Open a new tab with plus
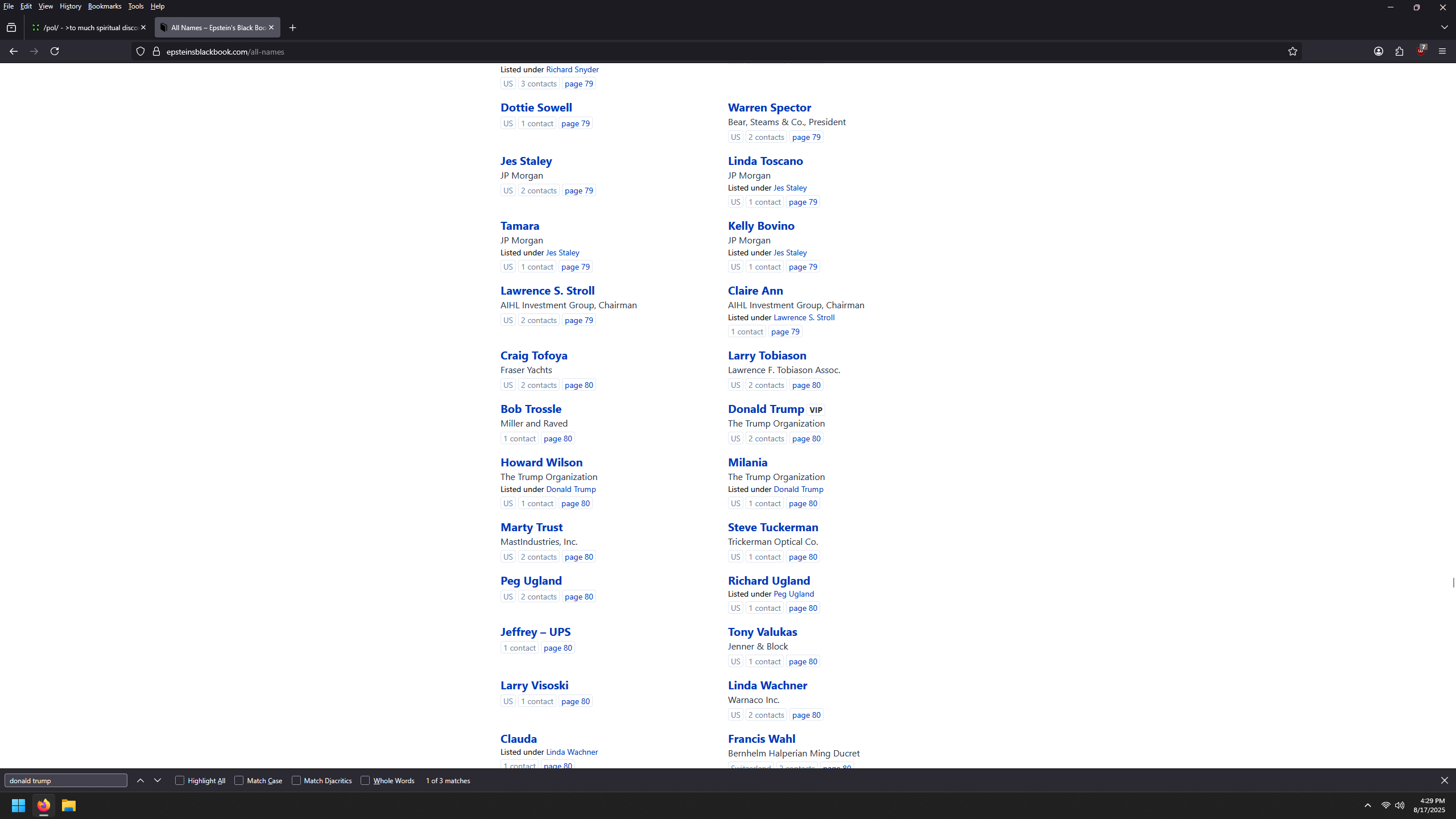Image resolution: width=1456 pixels, height=819 pixels. tap(292, 27)
